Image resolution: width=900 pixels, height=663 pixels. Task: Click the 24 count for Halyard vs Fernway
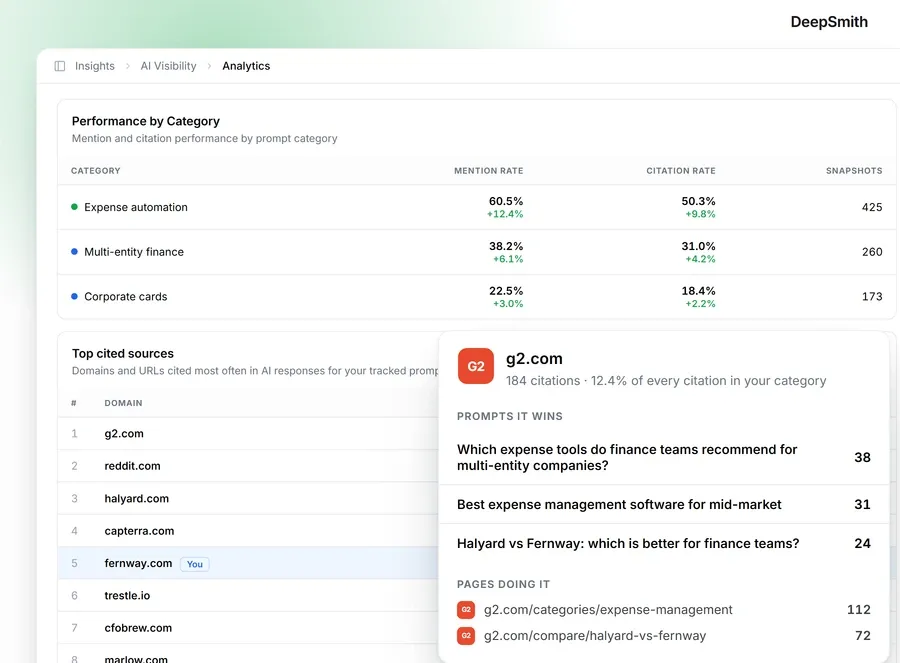(862, 544)
